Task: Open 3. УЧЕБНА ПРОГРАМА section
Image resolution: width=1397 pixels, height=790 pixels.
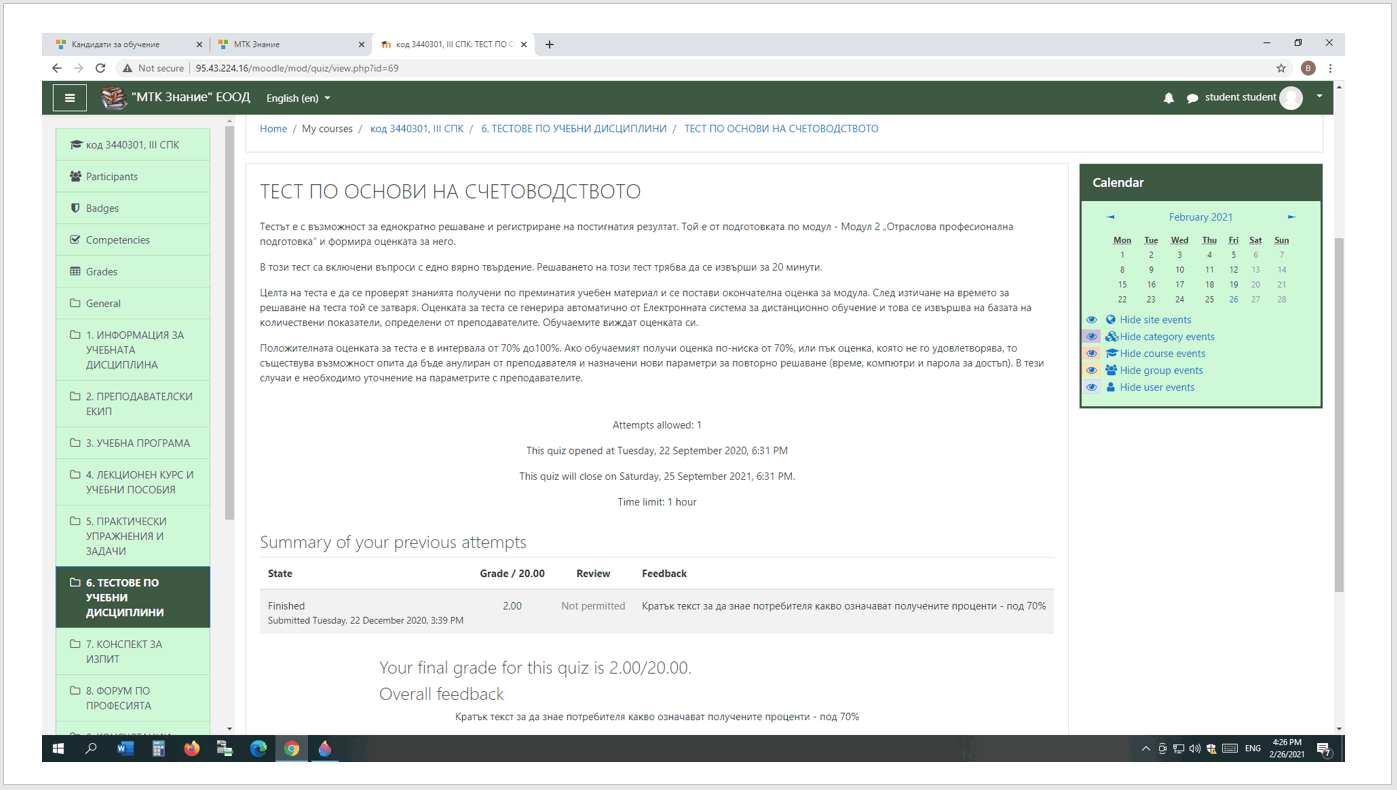Action: pos(133,443)
